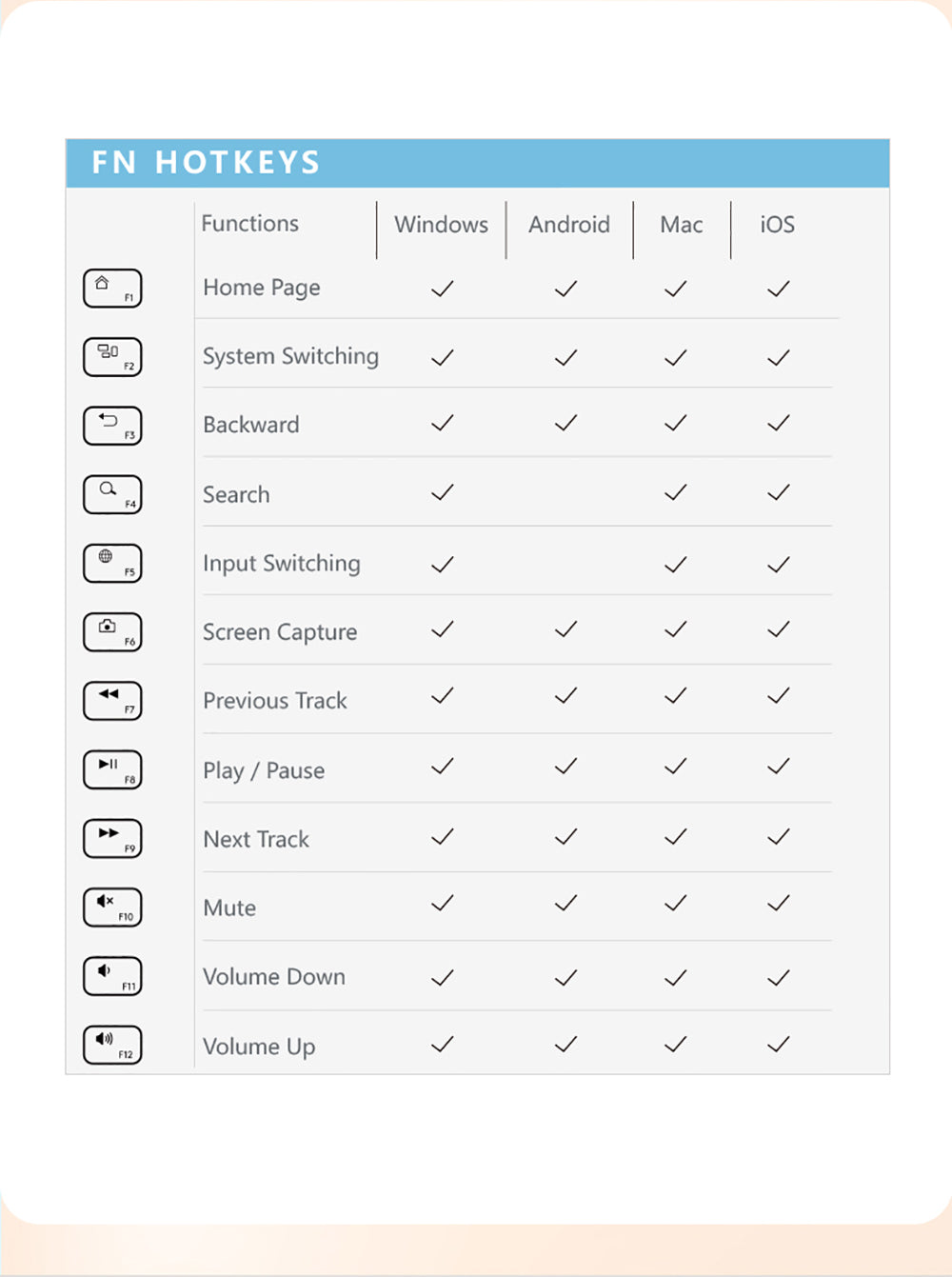Click the F4 Search key icon
The height and width of the screenshot is (1277, 952).
[x=112, y=494]
